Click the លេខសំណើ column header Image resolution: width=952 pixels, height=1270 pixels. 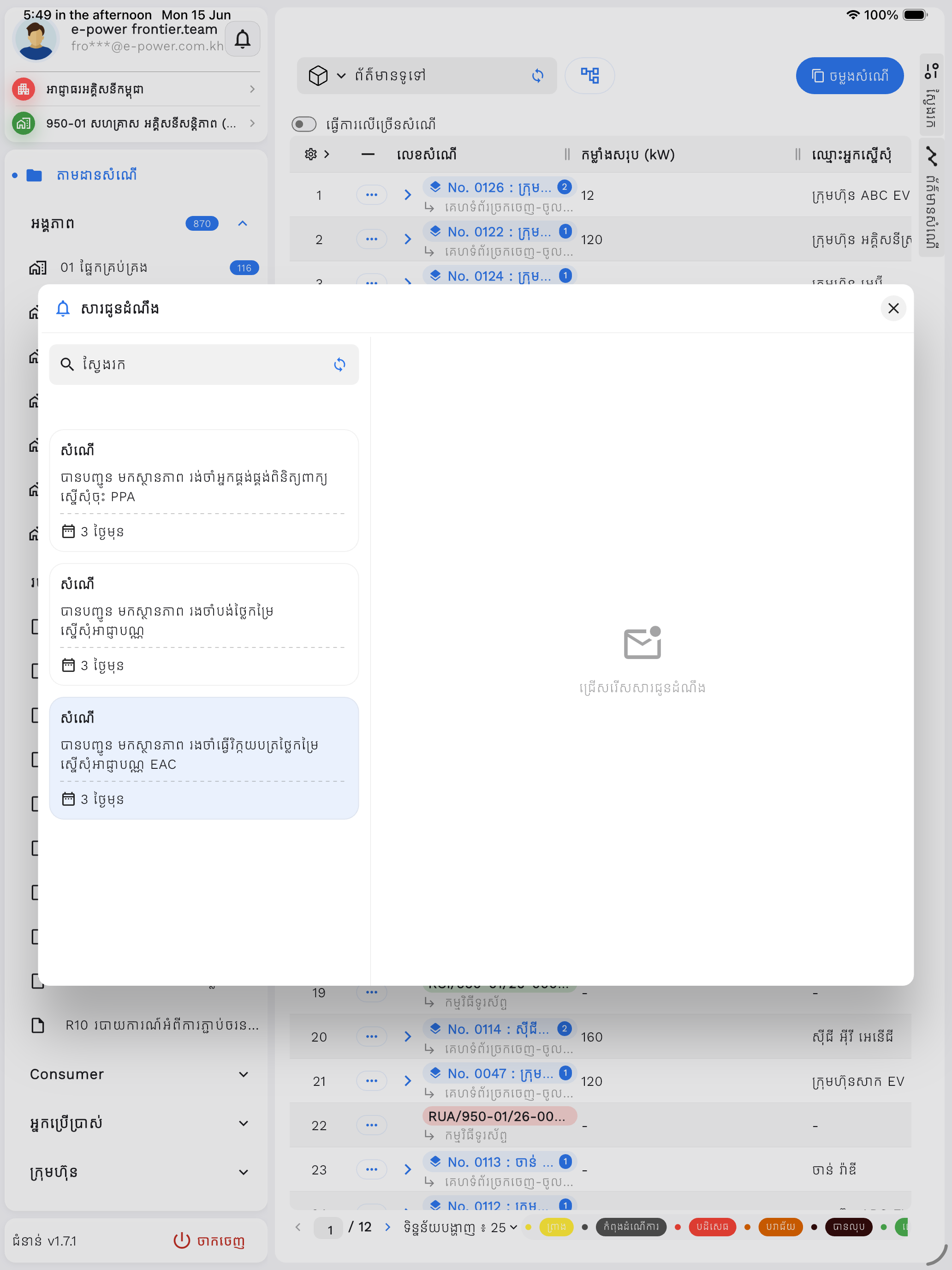426,155
